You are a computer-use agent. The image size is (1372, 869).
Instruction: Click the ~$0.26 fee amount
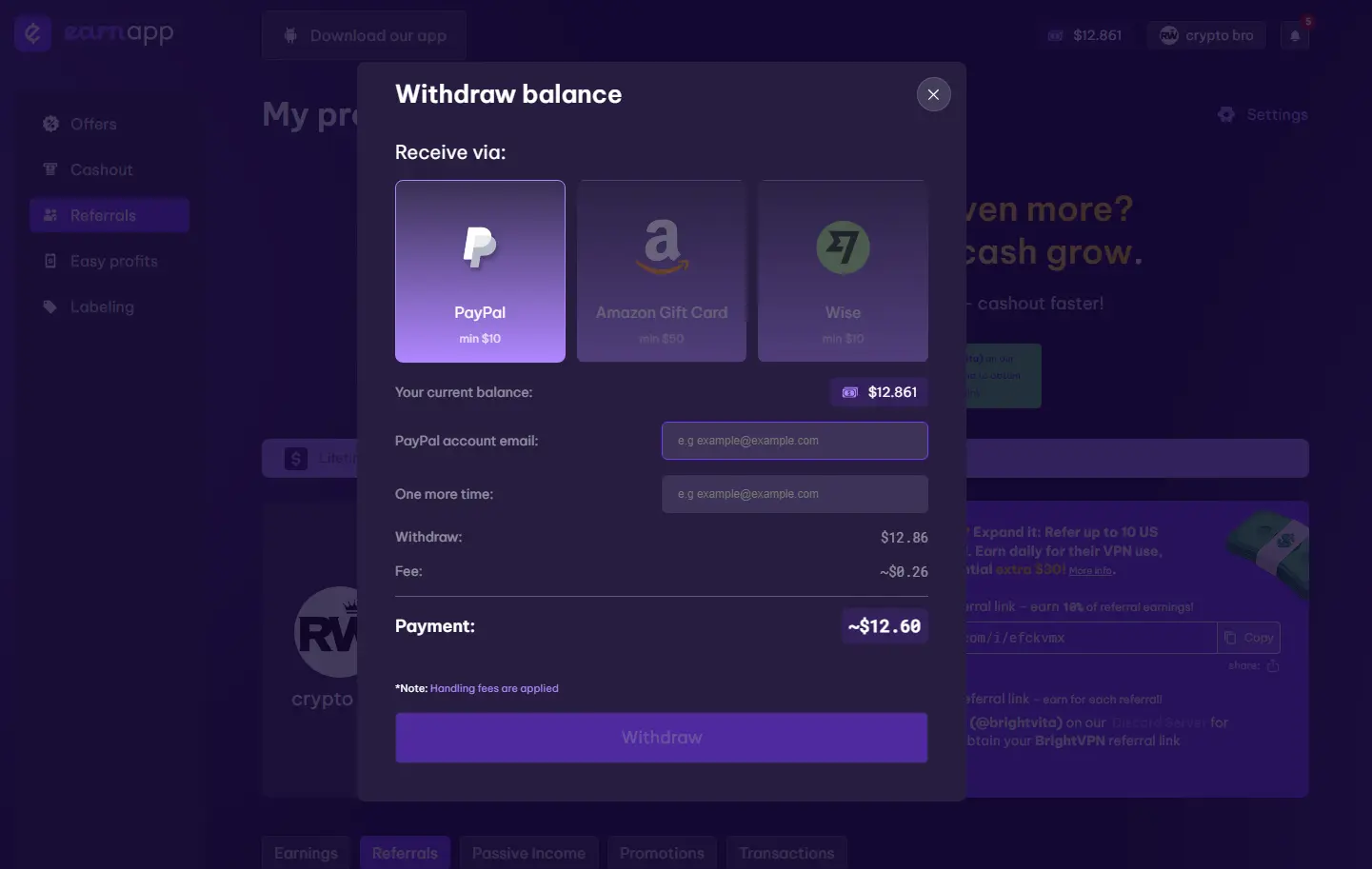[904, 572]
